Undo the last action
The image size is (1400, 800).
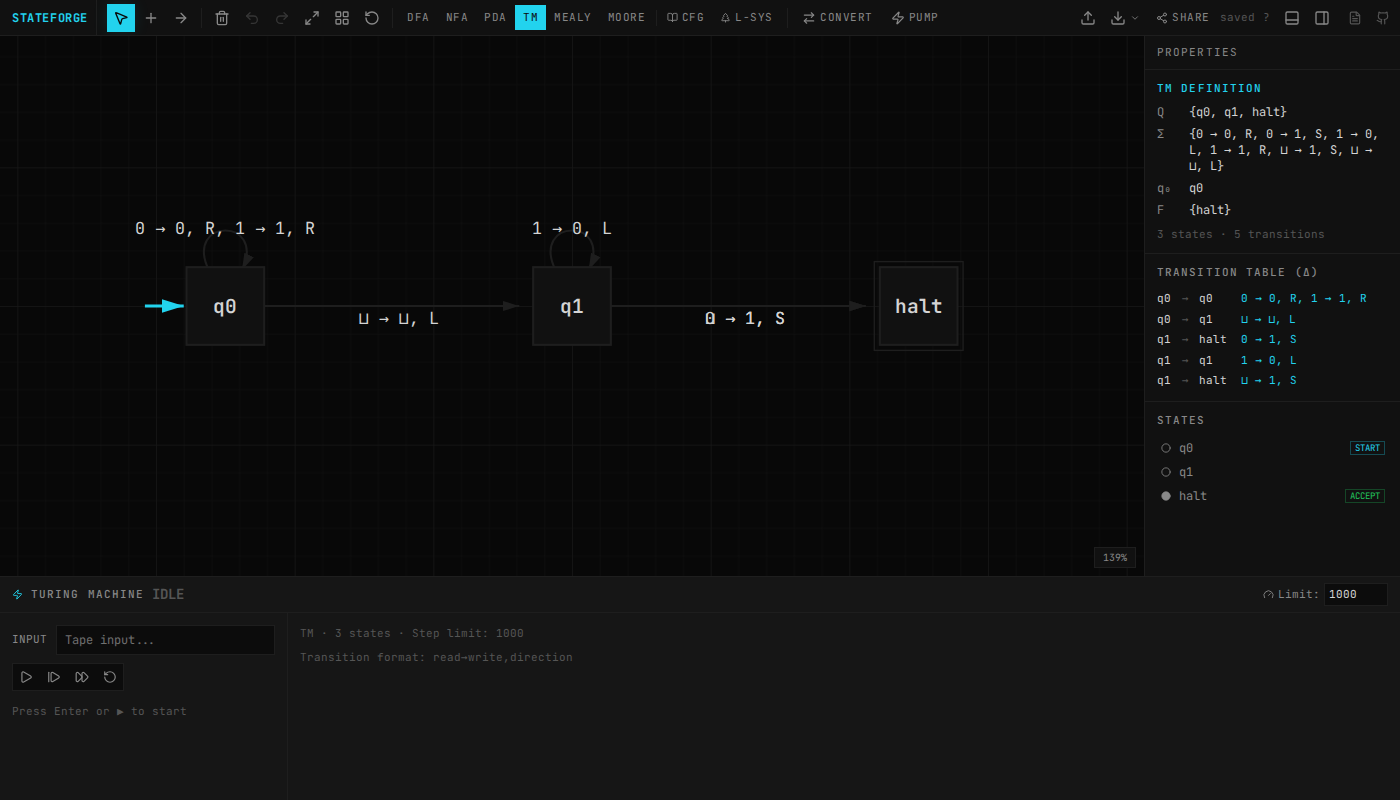tap(252, 17)
